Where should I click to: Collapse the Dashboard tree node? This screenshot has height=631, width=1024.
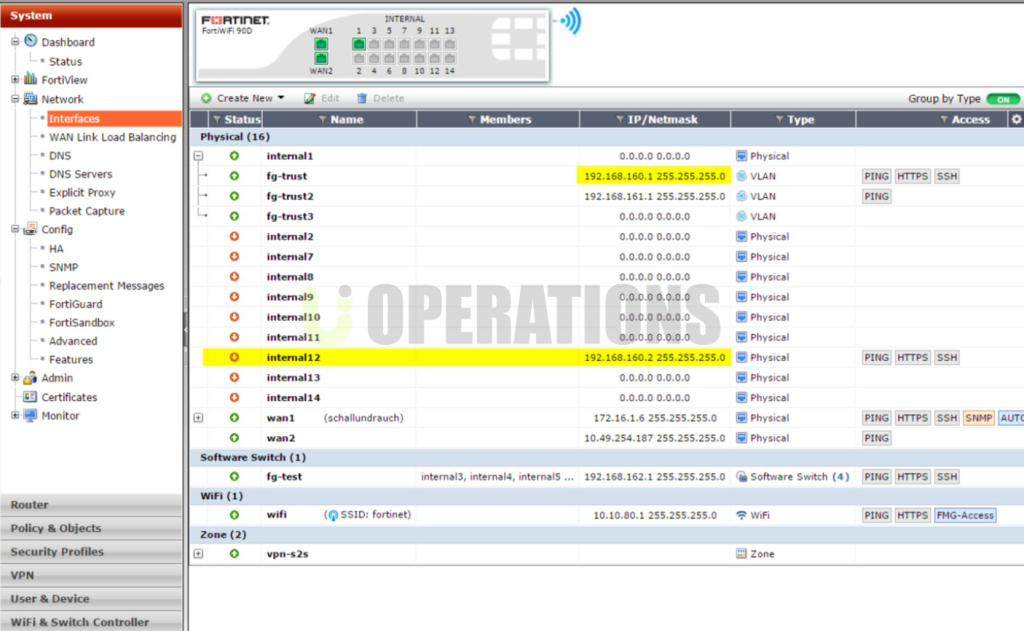(x=15, y=42)
